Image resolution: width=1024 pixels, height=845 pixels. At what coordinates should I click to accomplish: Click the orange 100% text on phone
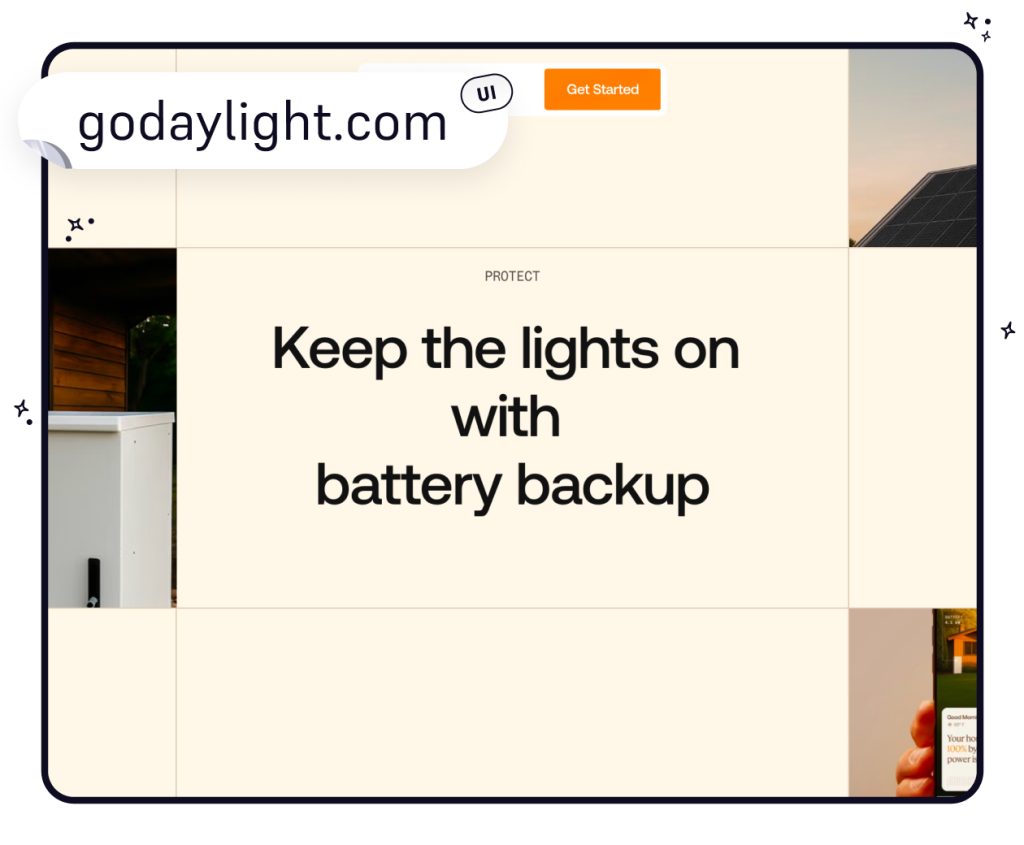pos(956,748)
